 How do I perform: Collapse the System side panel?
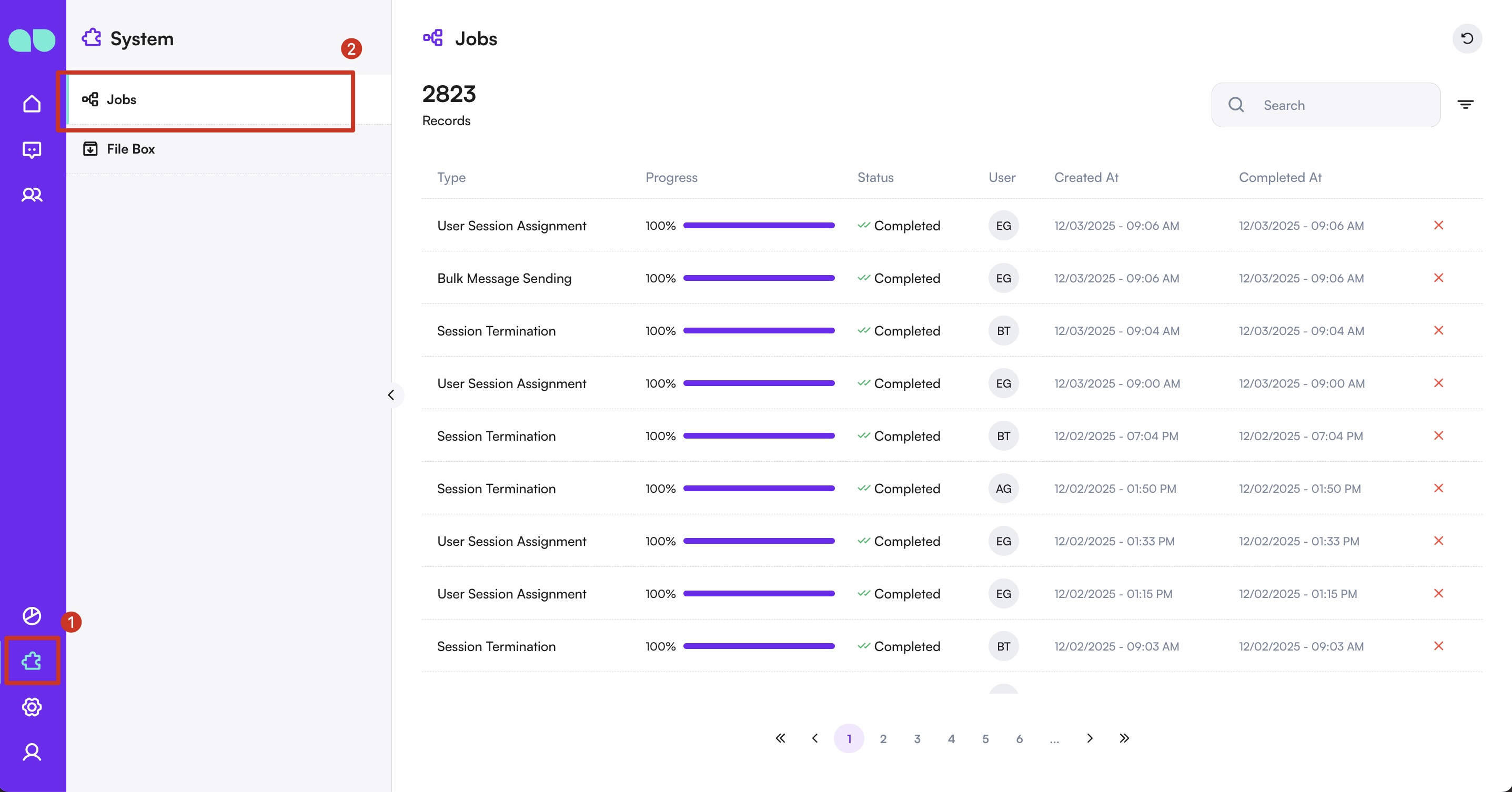(391, 395)
